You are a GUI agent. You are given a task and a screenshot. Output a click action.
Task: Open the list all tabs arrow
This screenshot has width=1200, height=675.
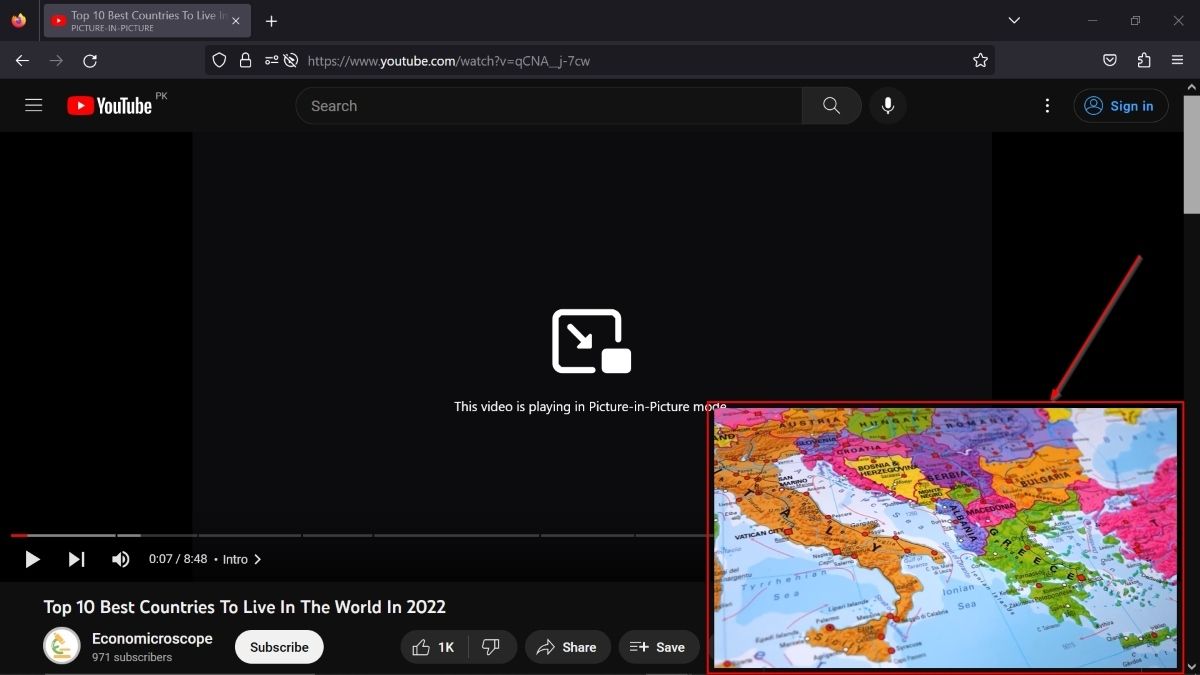click(1014, 20)
